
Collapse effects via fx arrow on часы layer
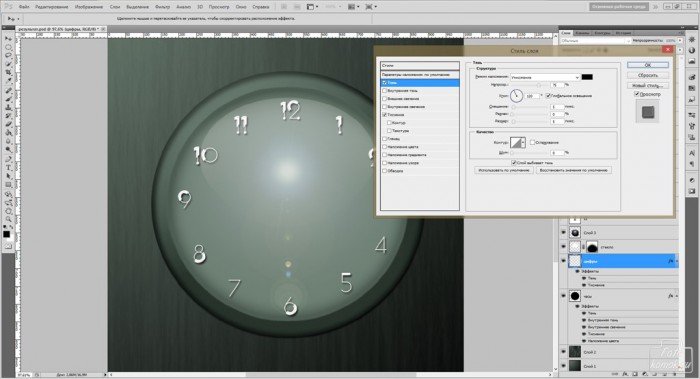coord(677,296)
